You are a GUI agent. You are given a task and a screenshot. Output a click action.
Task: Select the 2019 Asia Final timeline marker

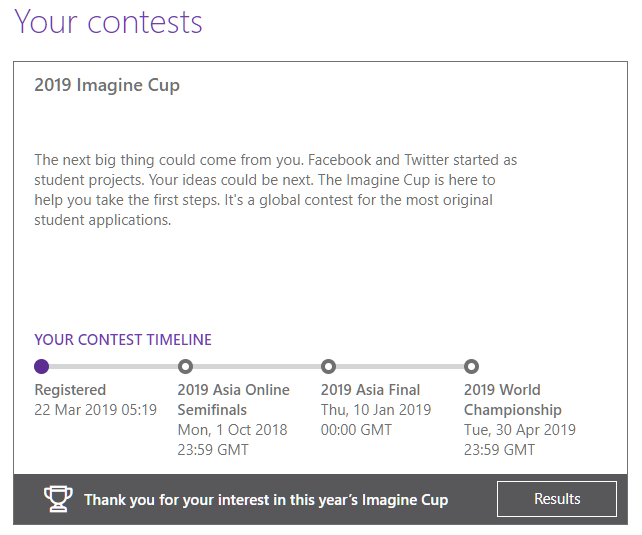click(x=328, y=366)
